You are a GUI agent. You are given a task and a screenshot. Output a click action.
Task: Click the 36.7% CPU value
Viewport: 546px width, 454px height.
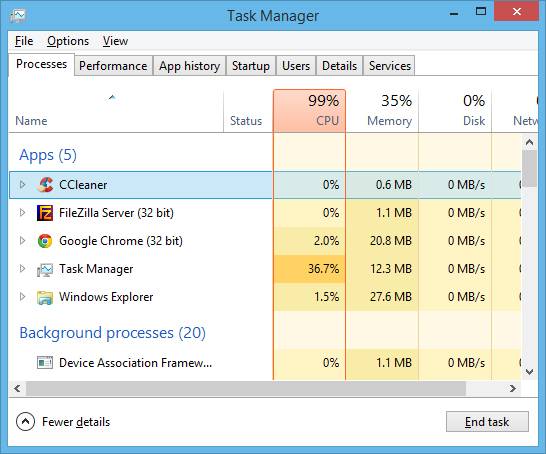pos(323,269)
